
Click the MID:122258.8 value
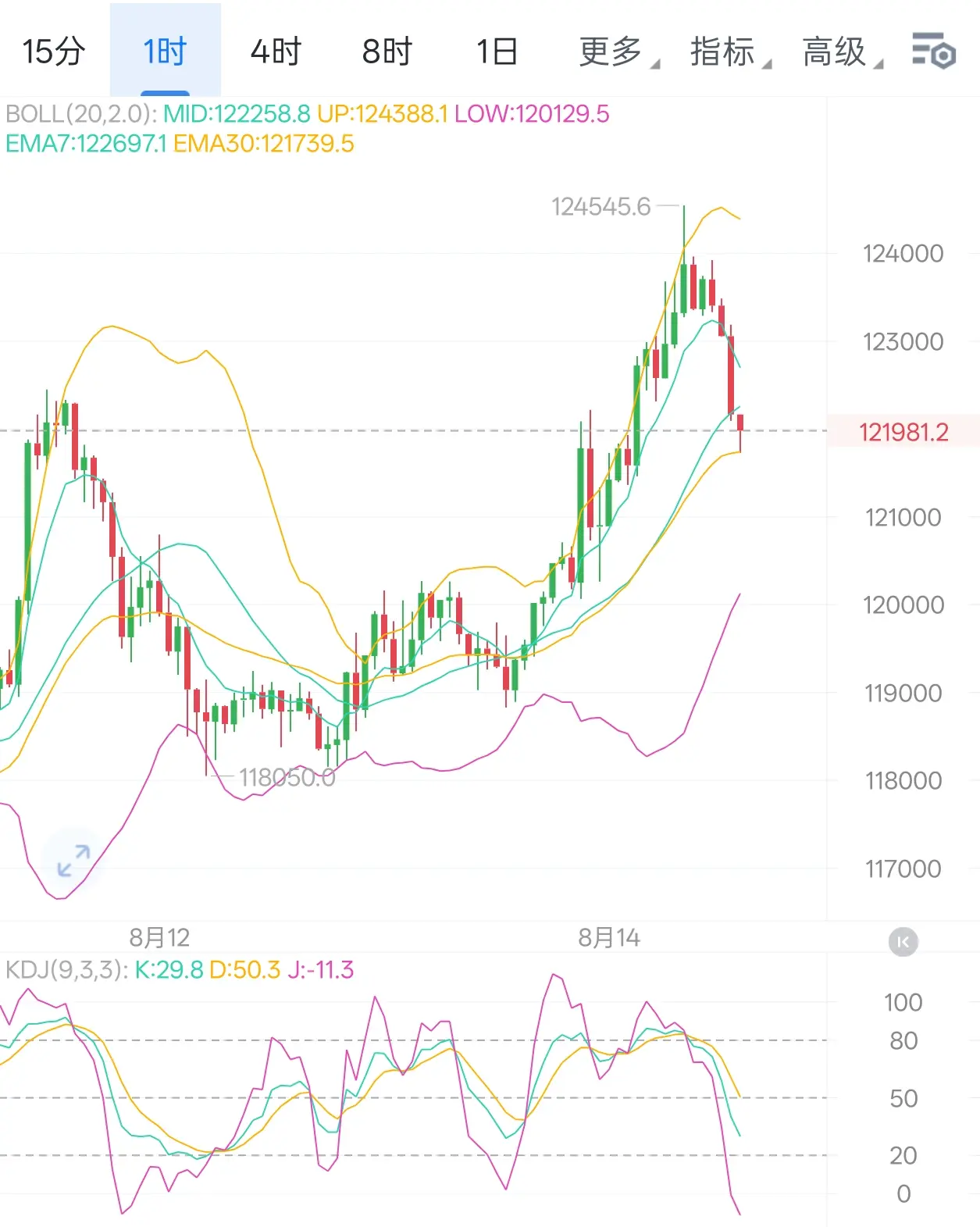tap(237, 114)
